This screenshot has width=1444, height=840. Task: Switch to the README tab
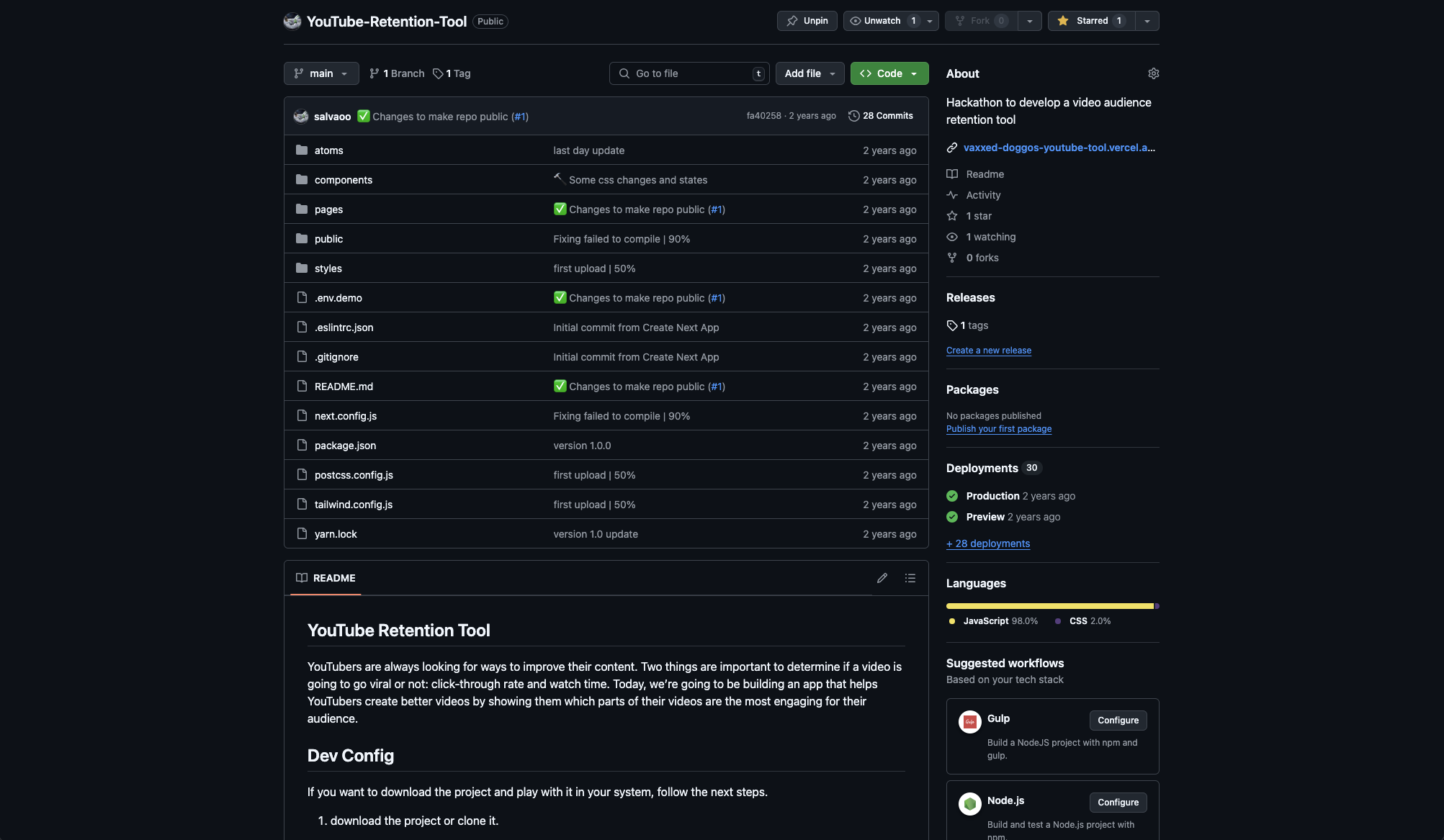click(325, 577)
